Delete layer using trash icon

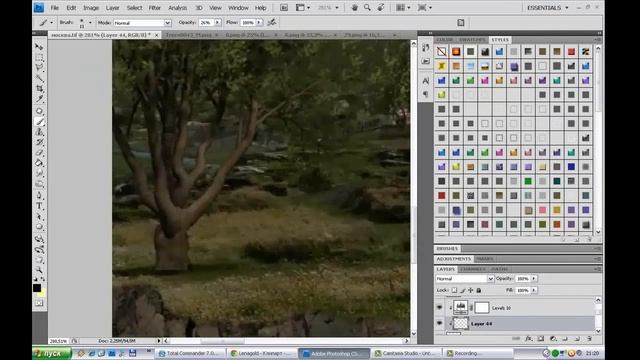pos(589,338)
